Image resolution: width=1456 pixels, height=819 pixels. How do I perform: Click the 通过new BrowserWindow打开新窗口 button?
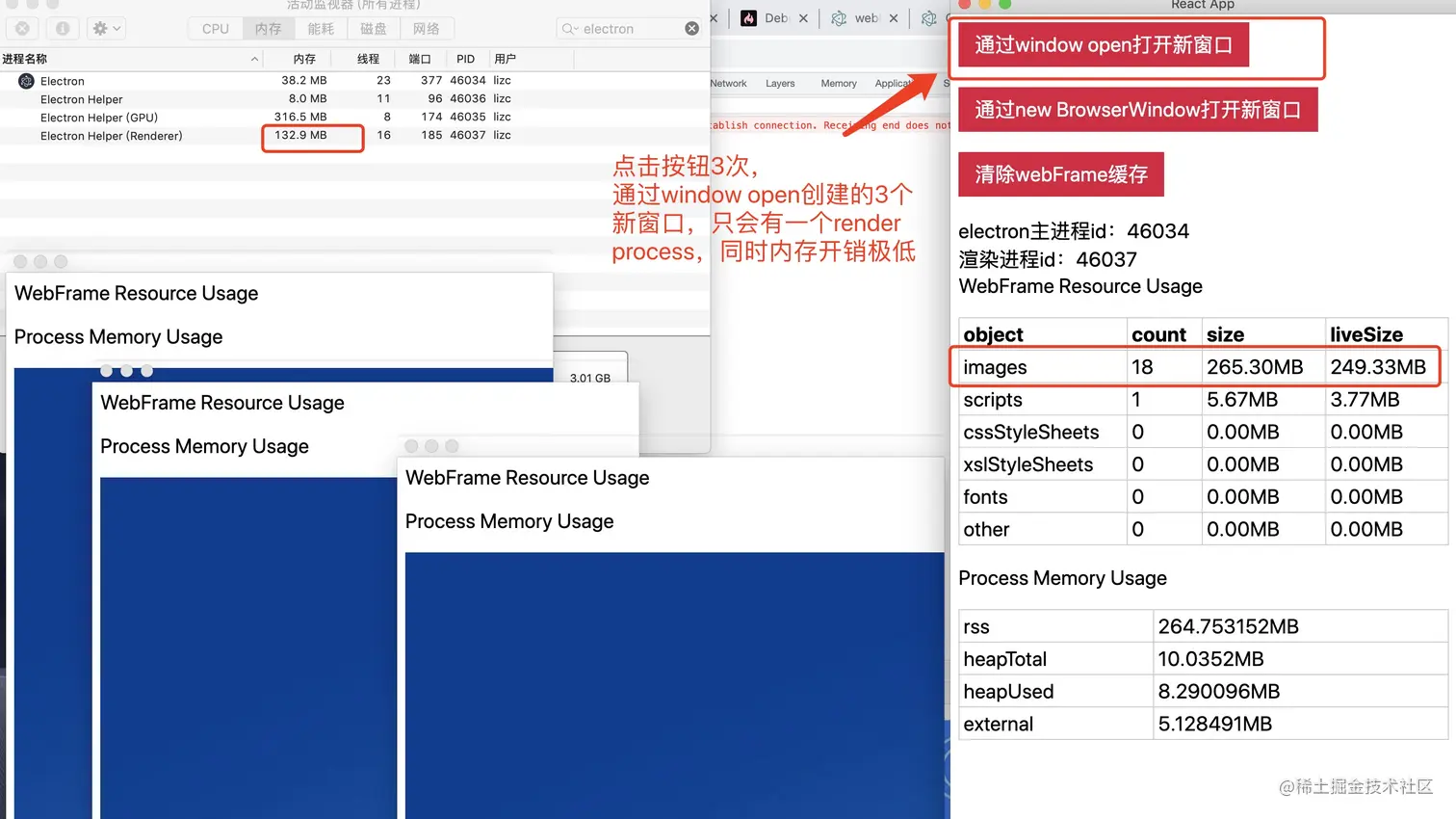(x=1137, y=109)
